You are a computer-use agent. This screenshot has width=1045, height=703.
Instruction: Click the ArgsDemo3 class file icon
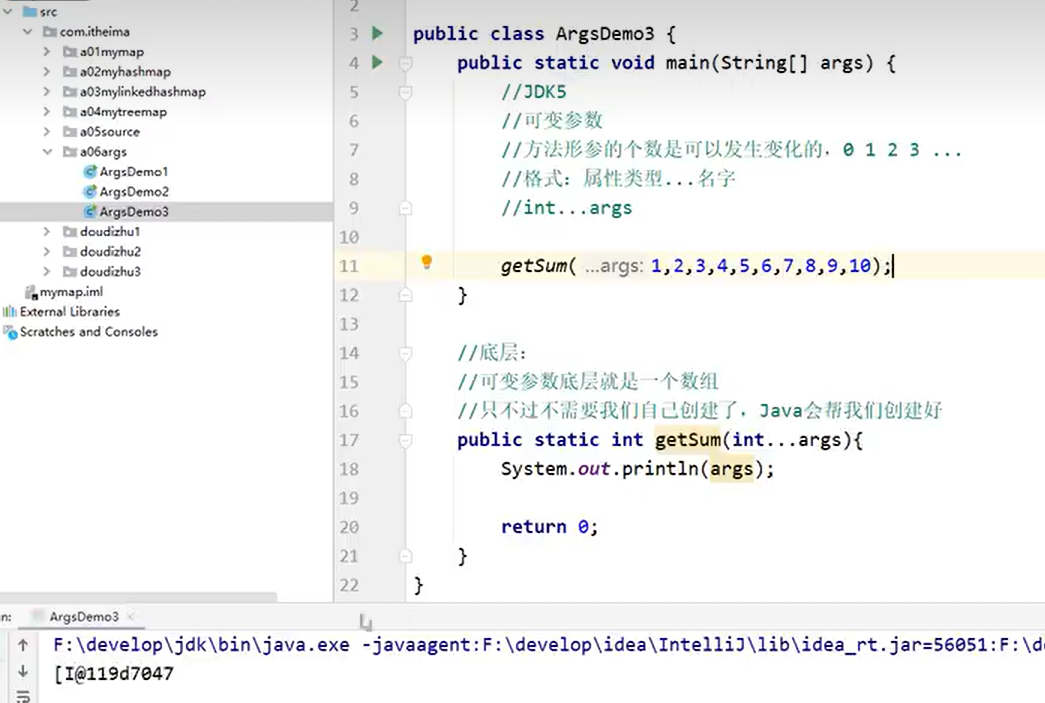click(90, 211)
